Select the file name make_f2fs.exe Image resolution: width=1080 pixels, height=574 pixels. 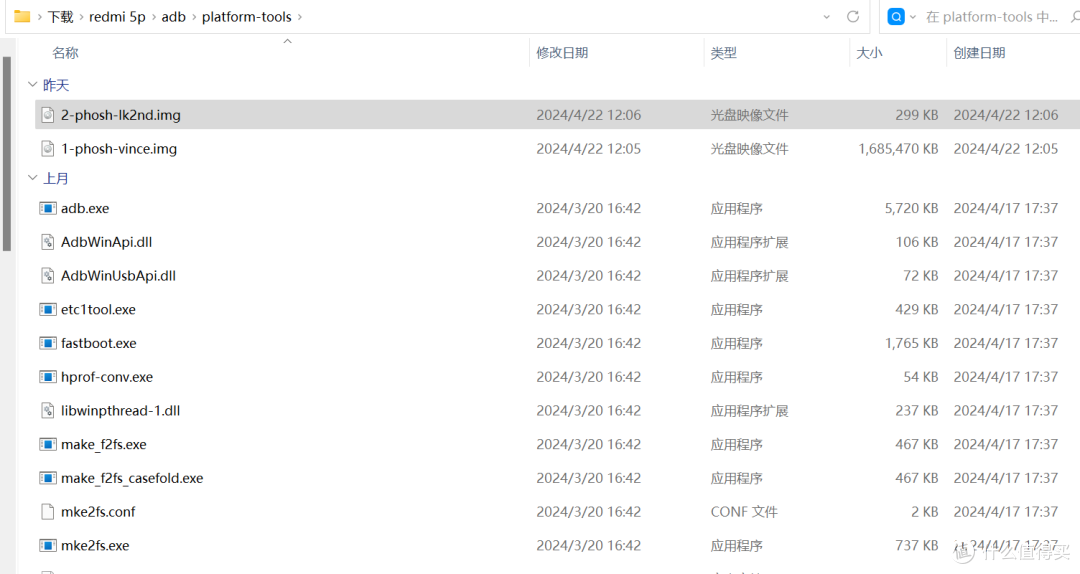(103, 444)
